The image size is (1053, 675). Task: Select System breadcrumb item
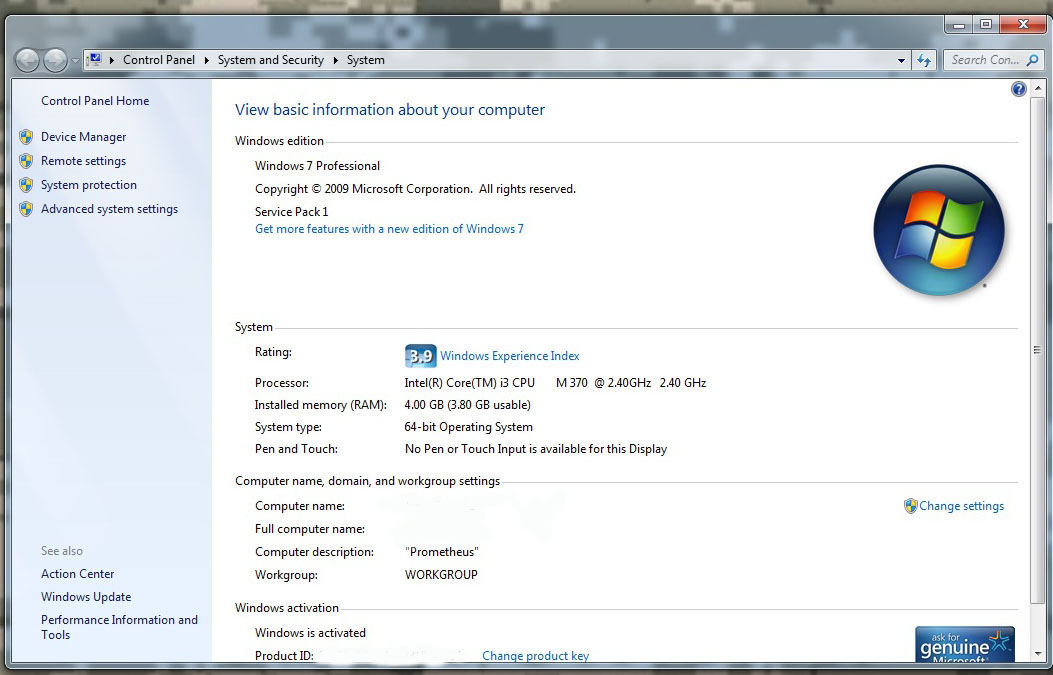[365, 60]
